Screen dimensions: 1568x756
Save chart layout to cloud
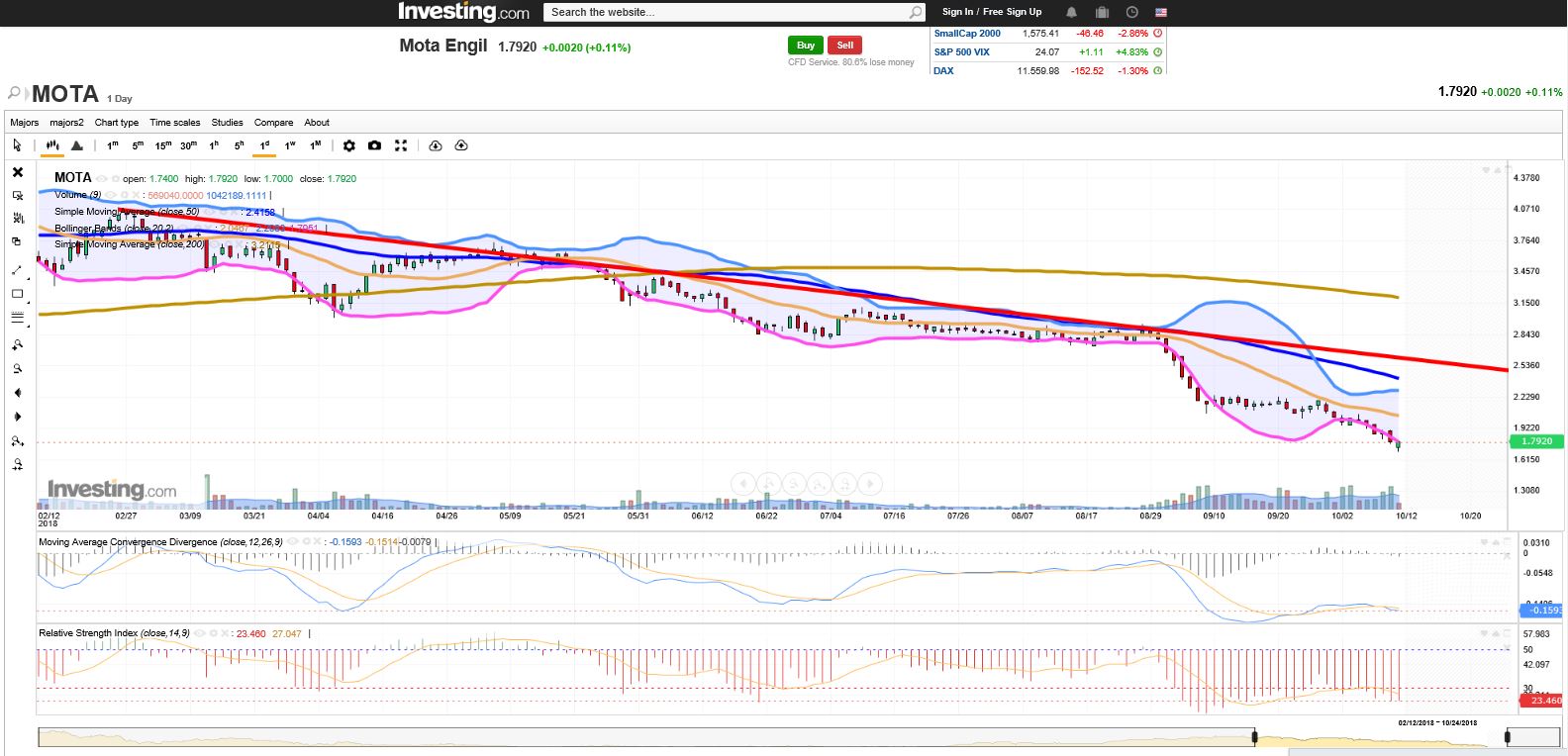[x=461, y=145]
